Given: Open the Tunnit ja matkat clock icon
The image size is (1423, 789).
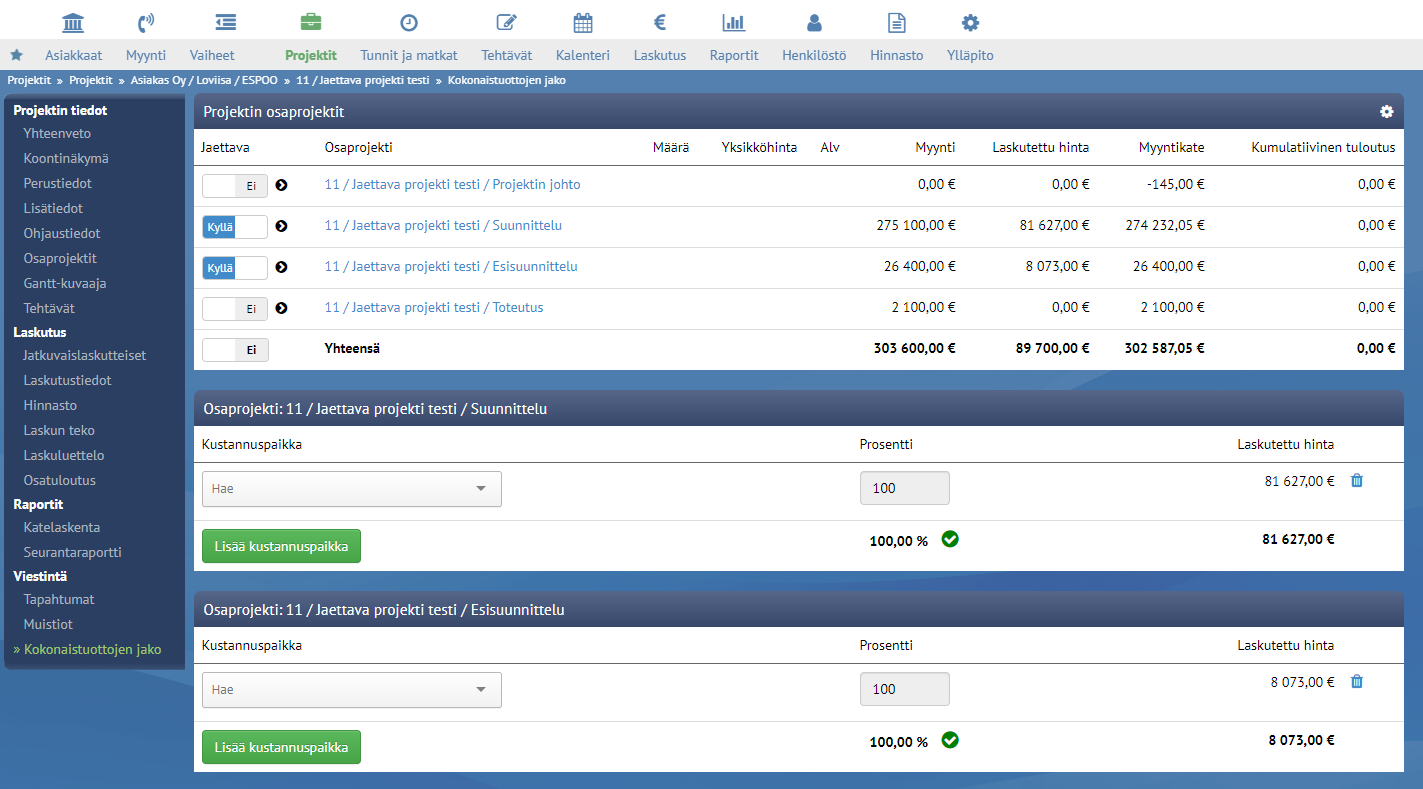Looking at the screenshot, I should [408, 22].
